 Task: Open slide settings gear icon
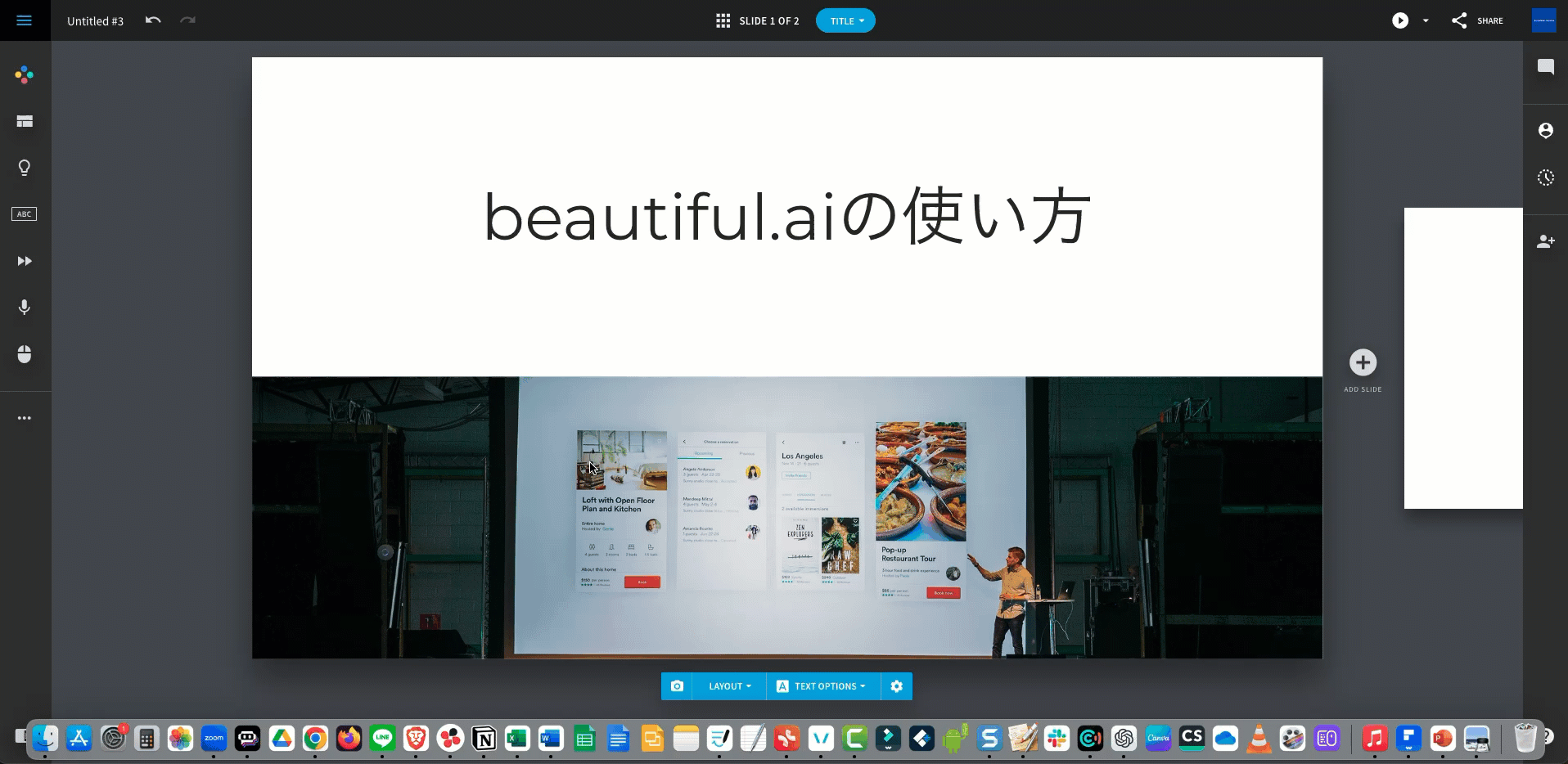click(896, 686)
